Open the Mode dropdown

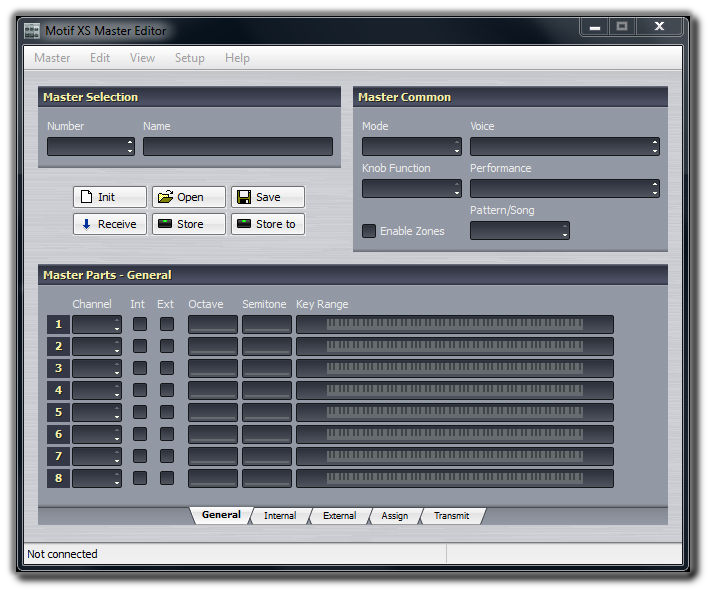(x=412, y=147)
